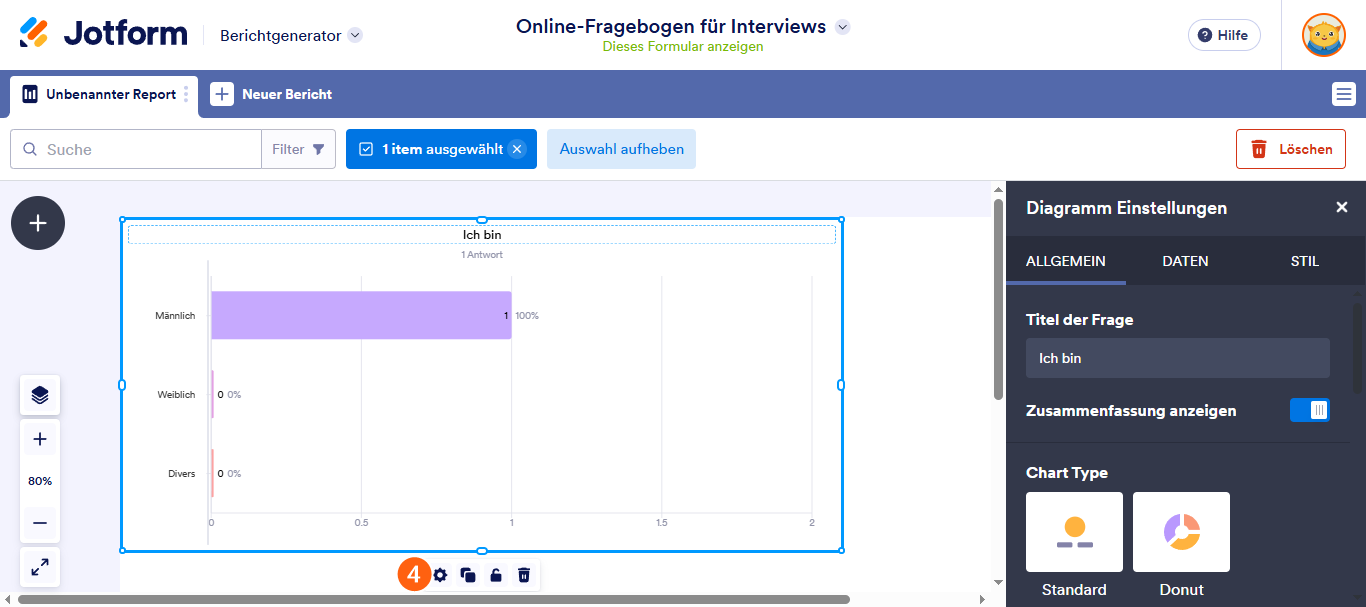
Task: Select the Unbenannter Report tab
Action: [104, 95]
